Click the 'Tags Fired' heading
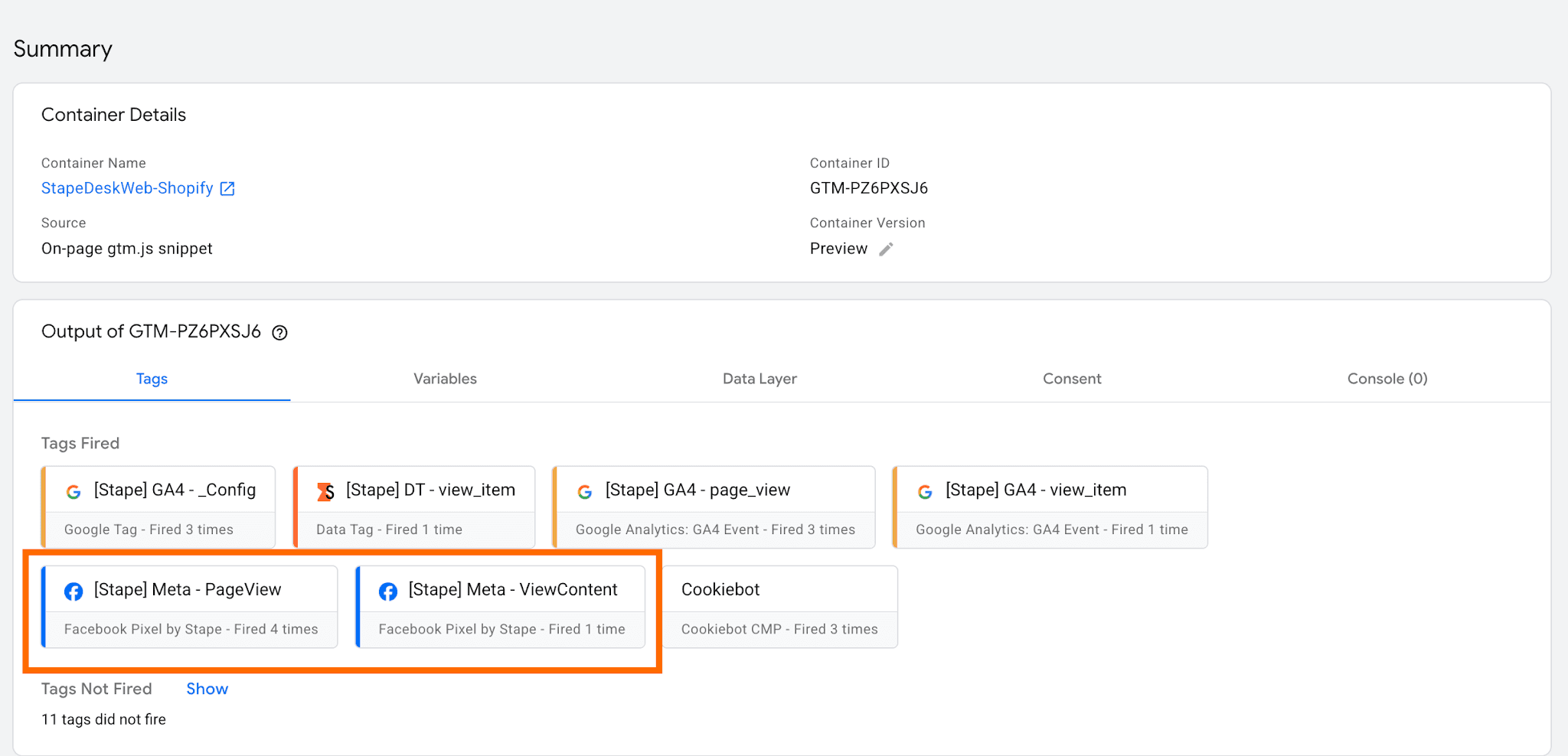This screenshot has height=756, width=1568. coord(80,443)
